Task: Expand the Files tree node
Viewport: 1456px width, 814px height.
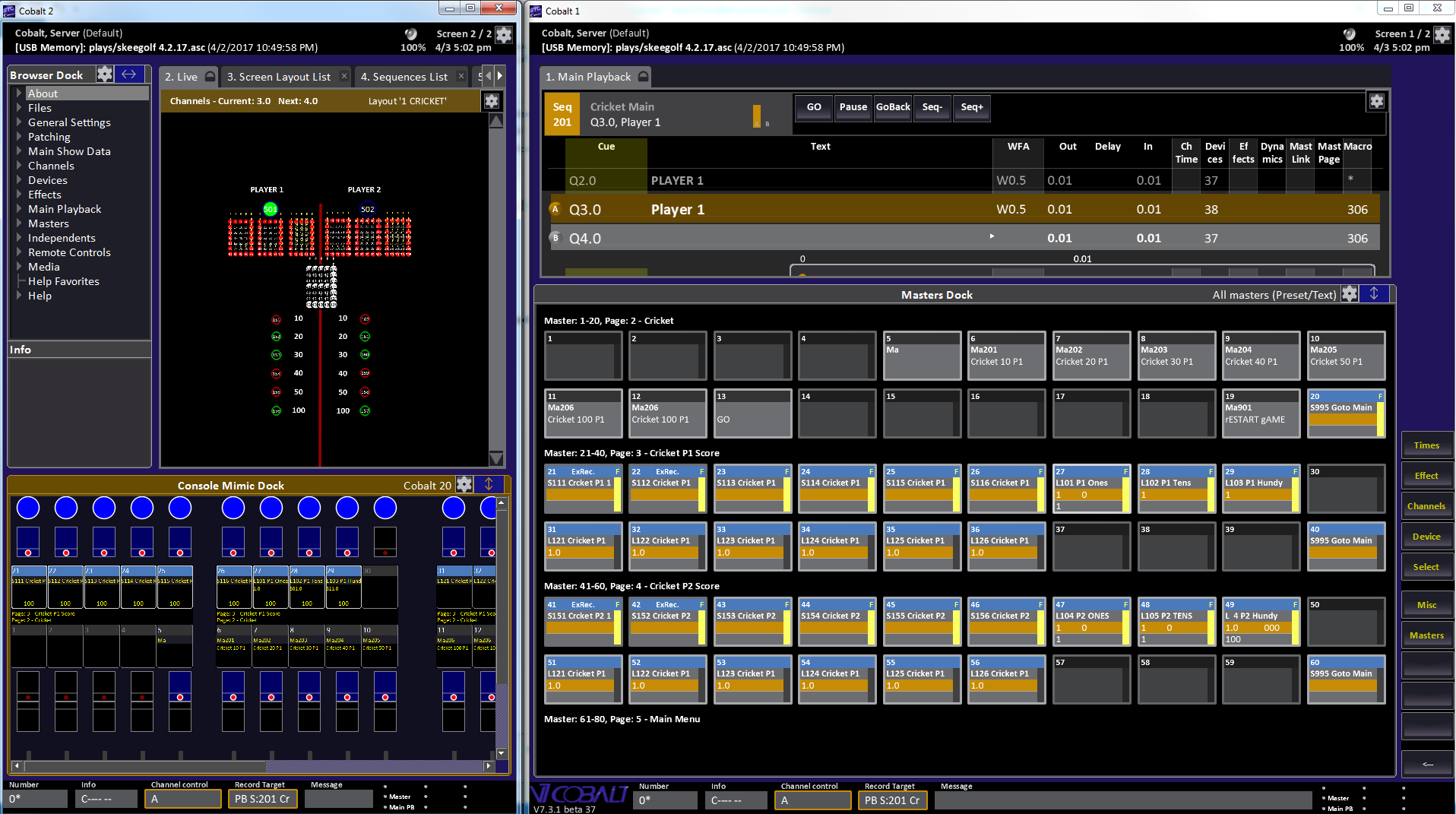Action: point(19,108)
